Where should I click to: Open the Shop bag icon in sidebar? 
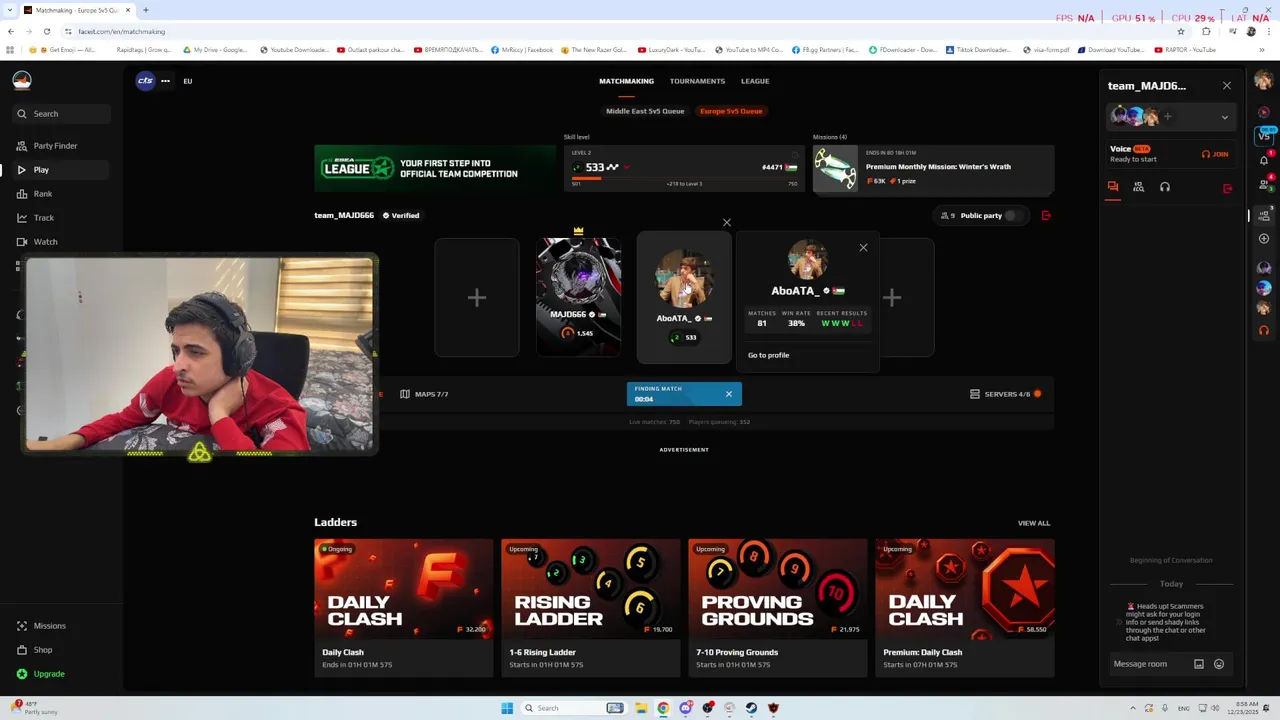pyautogui.click(x=22, y=650)
